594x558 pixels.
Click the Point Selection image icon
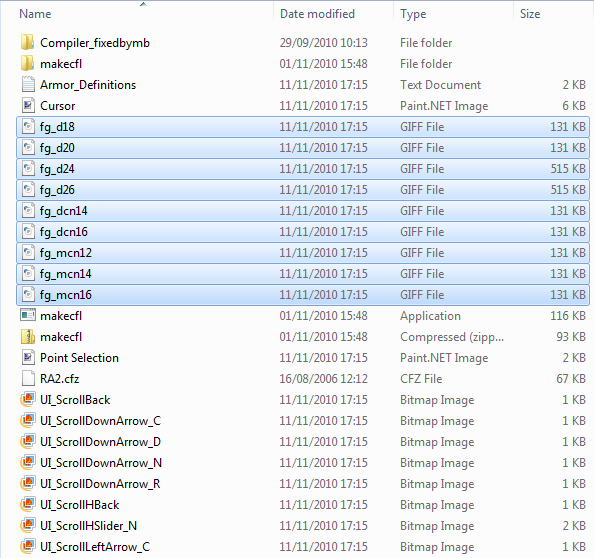28,357
